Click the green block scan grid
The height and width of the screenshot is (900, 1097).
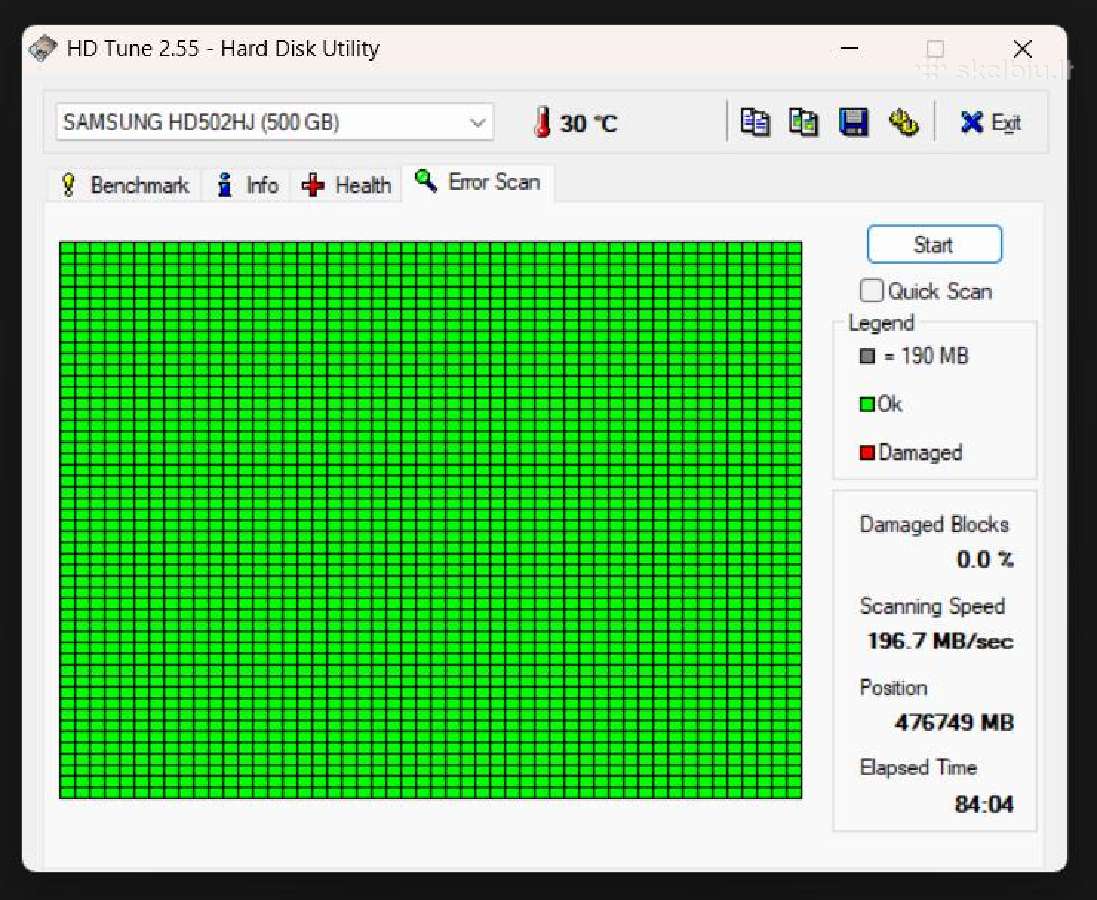430,520
